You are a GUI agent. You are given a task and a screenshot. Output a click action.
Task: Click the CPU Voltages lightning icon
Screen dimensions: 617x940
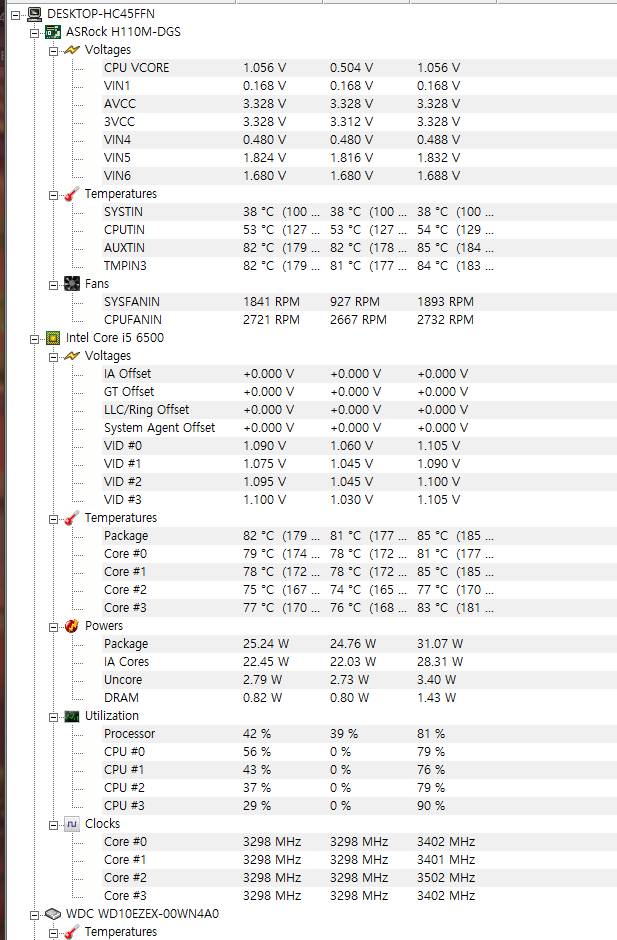tap(71, 355)
